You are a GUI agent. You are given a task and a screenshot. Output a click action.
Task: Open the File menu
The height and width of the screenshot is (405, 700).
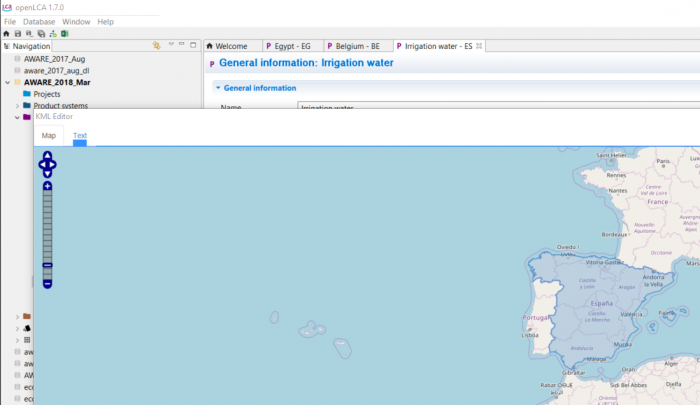(x=10, y=21)
